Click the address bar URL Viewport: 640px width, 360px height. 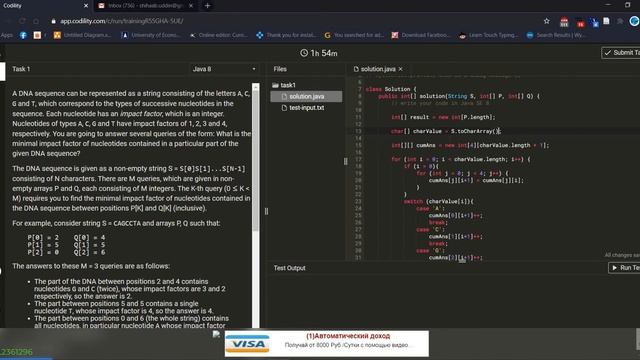pos(122,21)
